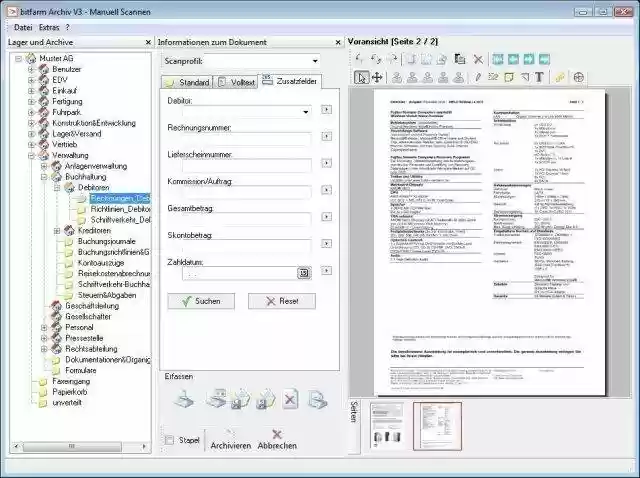Click the Abbrechen button
This screenshot has height=478, width=640.
[x=277, y=440]
